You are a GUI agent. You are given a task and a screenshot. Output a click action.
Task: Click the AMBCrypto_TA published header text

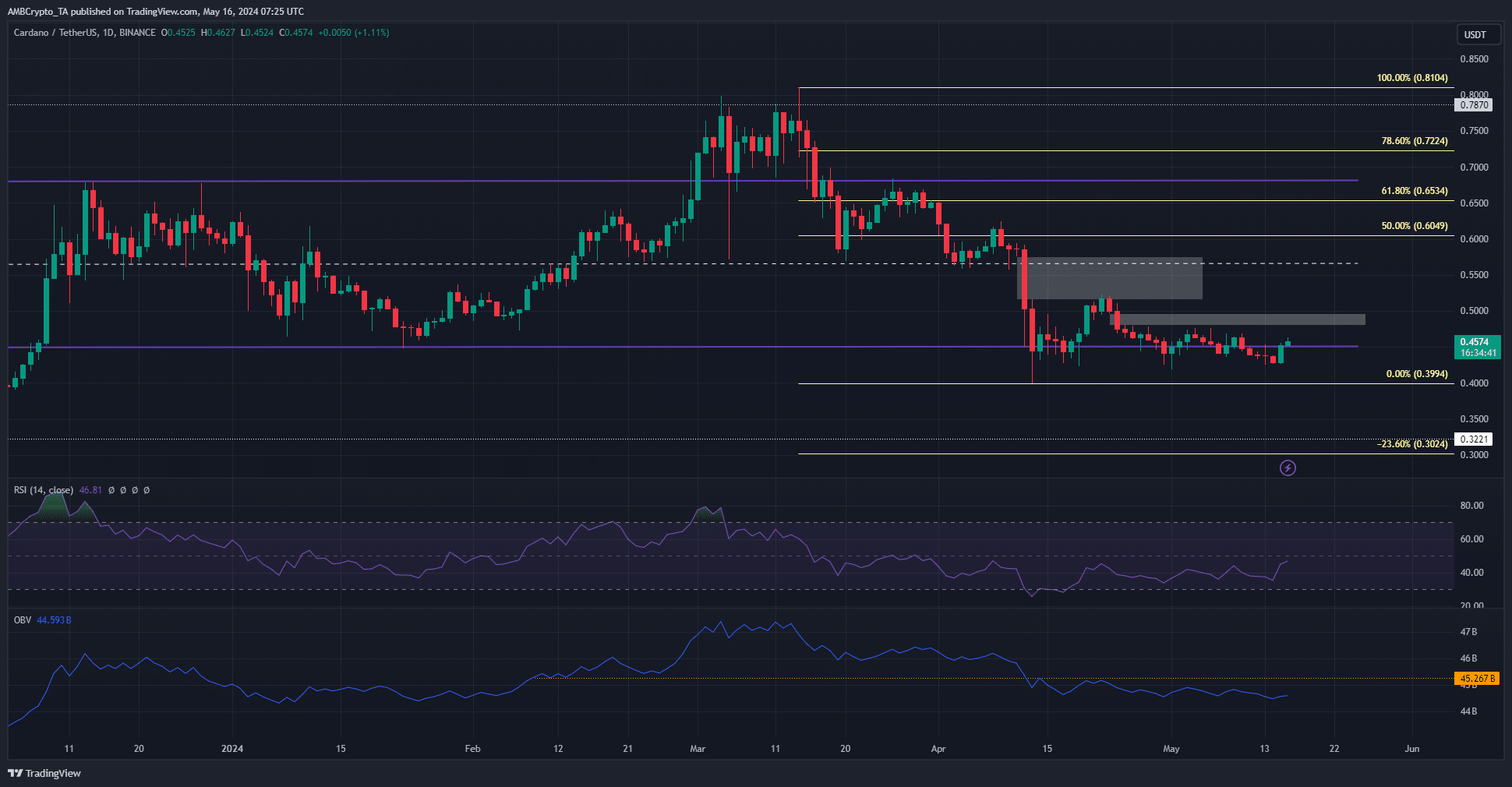pos(156,11)
